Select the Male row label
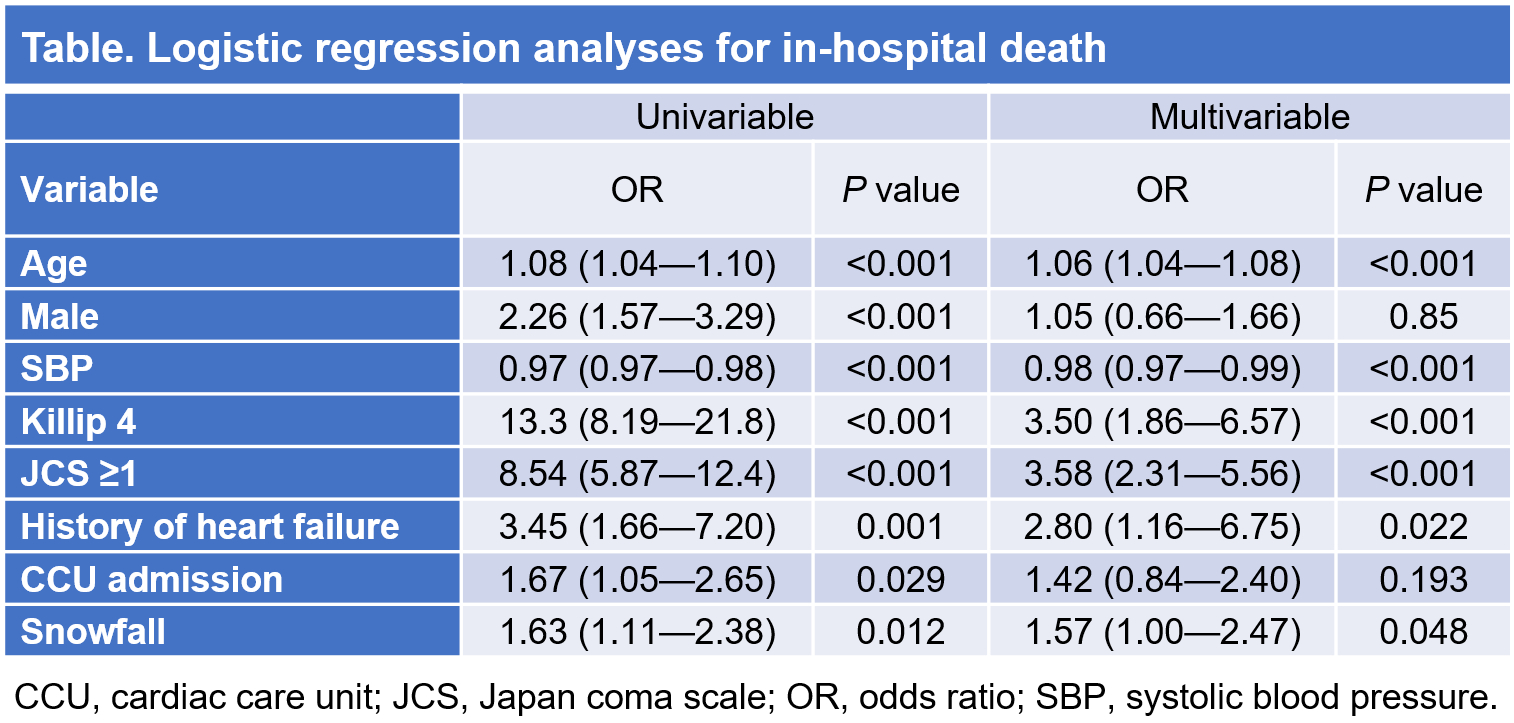This screenshot has width=1514, height=723. (60, 317)
